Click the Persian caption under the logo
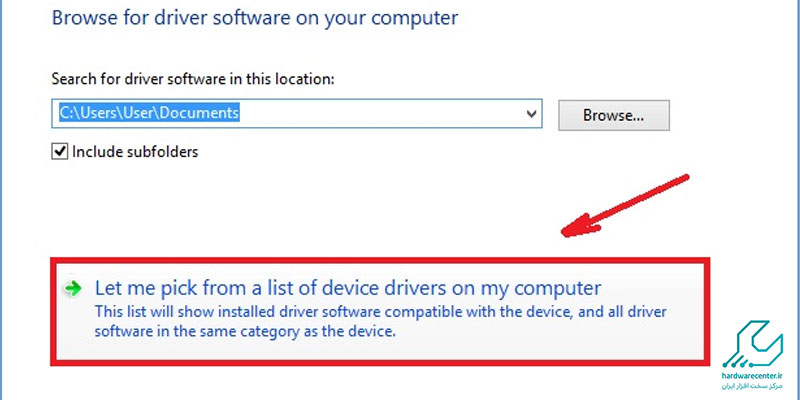This screenshot has width=800, height=400. [753, 386]
